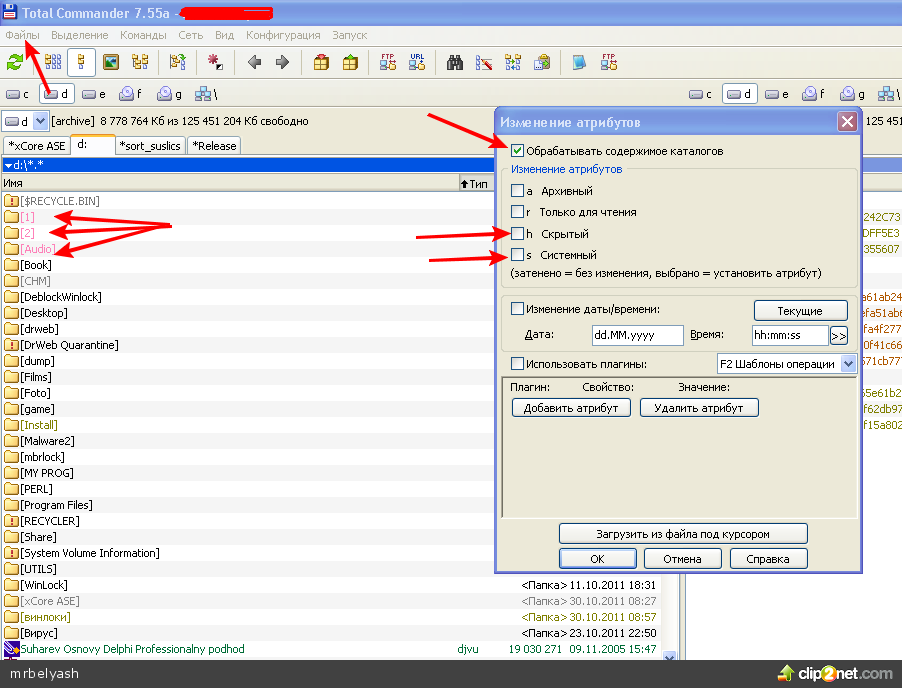Image resolution: width=902 pixels, height=688 pixels.
Task: Open FTP connect icon beside the URL icon
Action: 388,62
